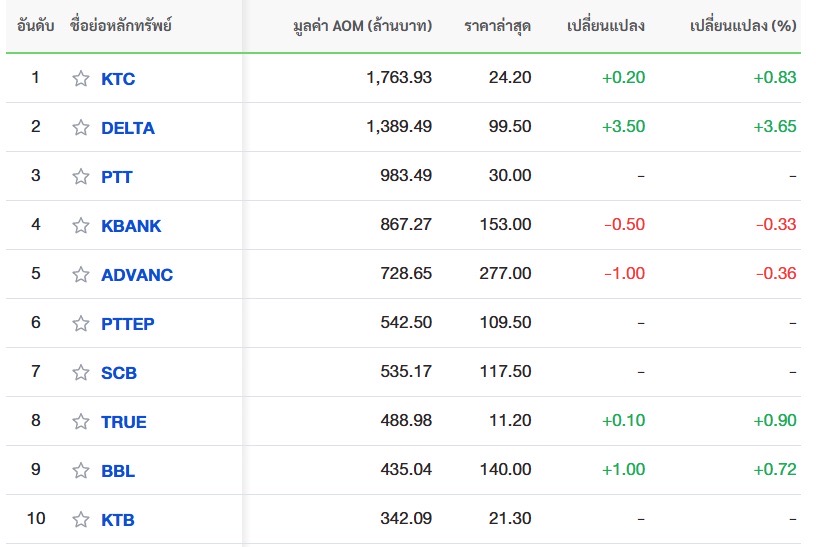Viewport: 816px width, 547px height.
Task: Sort by มูลค่า AOM (ล้านบาท) header
Action: coord(363,25)
